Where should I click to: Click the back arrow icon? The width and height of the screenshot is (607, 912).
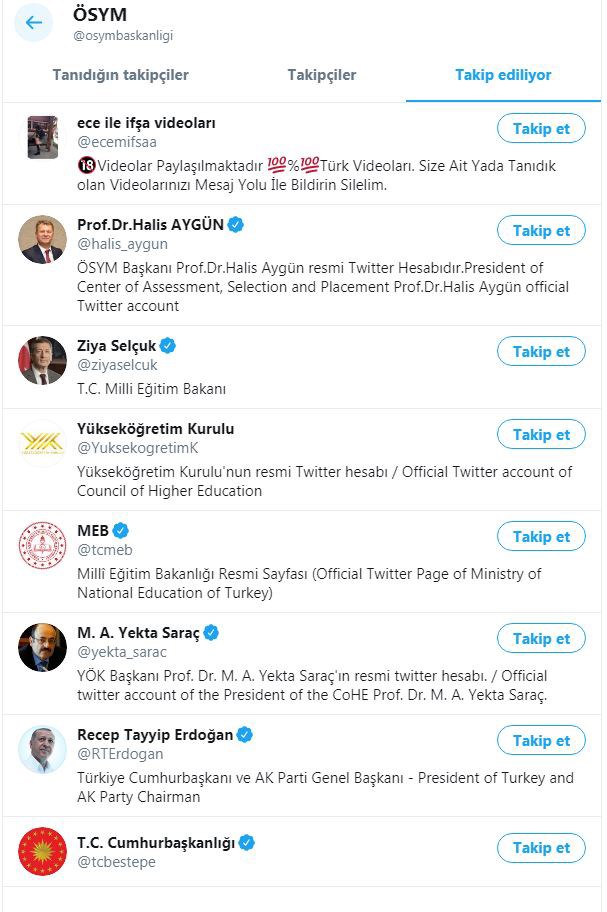coord(34,23)
